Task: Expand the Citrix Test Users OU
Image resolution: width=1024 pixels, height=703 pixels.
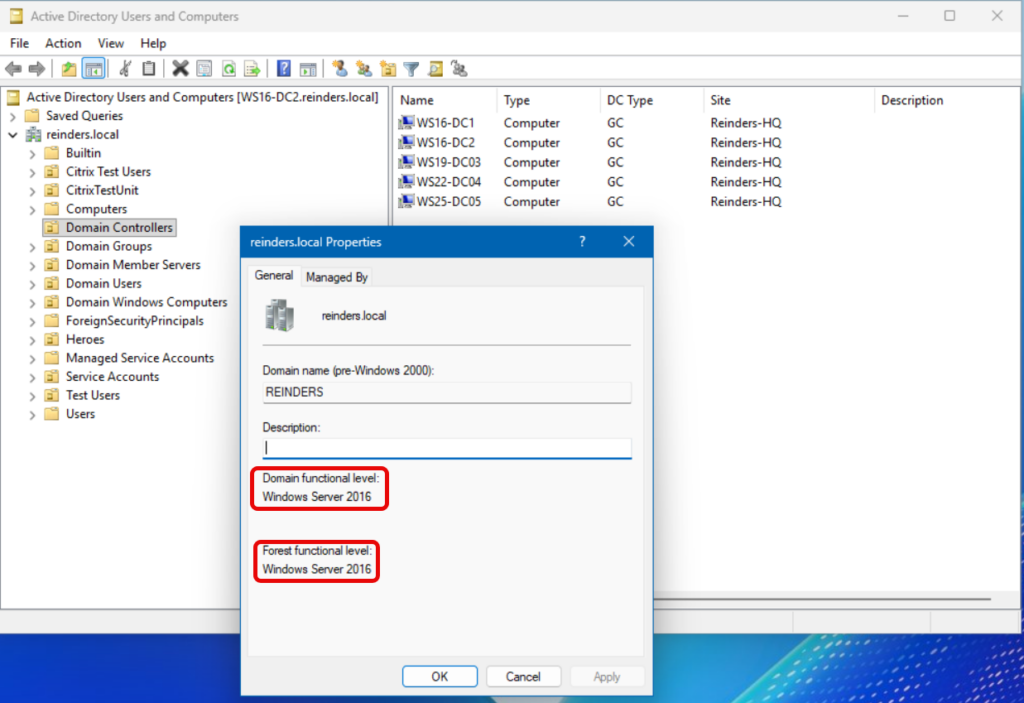Action: coord(32,172)
